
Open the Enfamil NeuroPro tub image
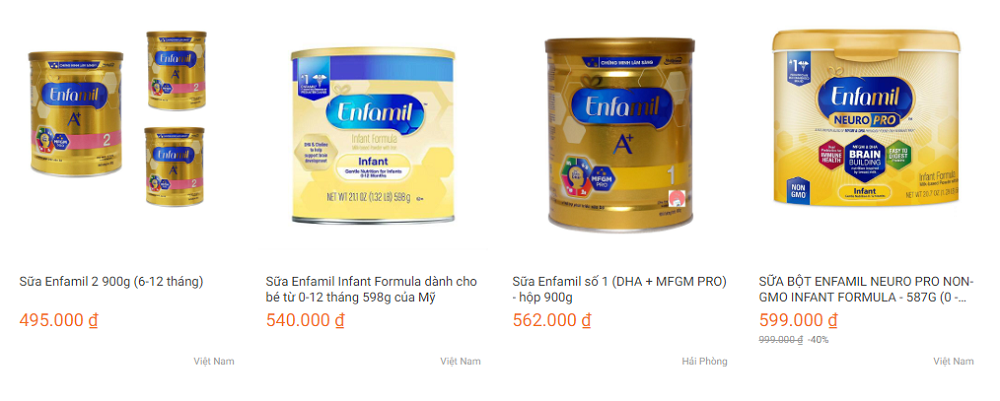pos(865,118)
